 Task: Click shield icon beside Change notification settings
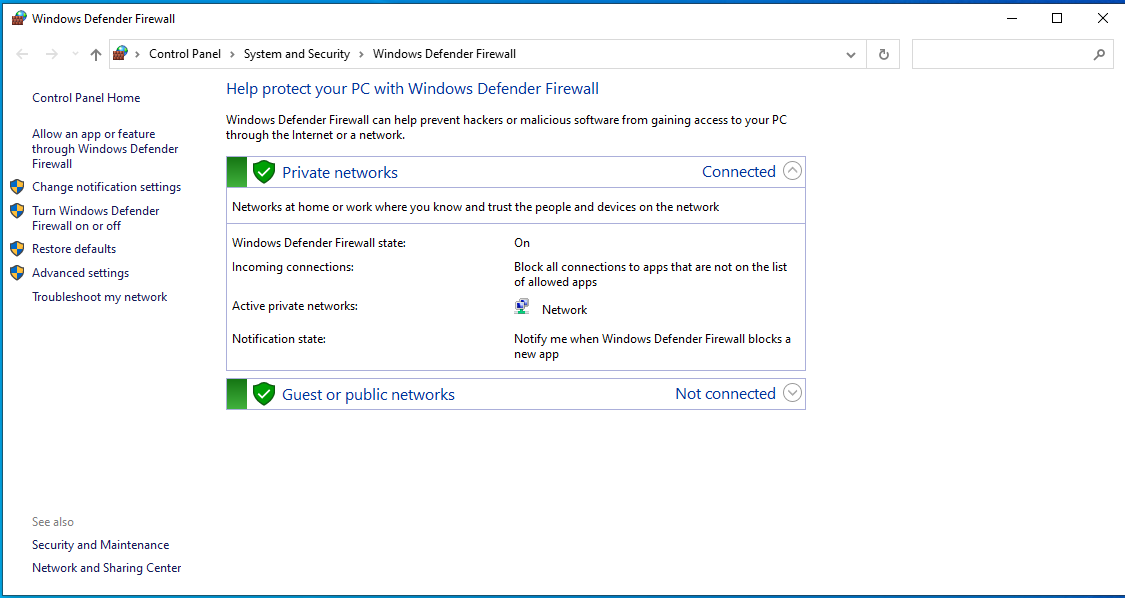point(17,187)
